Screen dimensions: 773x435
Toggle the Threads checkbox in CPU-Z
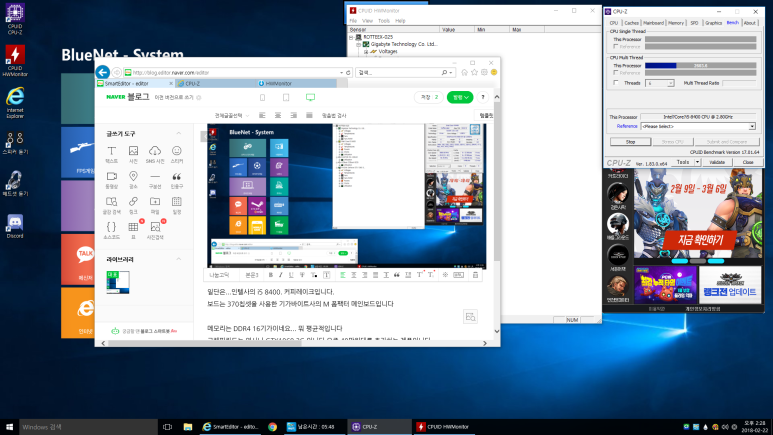click(x=616, y=83)
